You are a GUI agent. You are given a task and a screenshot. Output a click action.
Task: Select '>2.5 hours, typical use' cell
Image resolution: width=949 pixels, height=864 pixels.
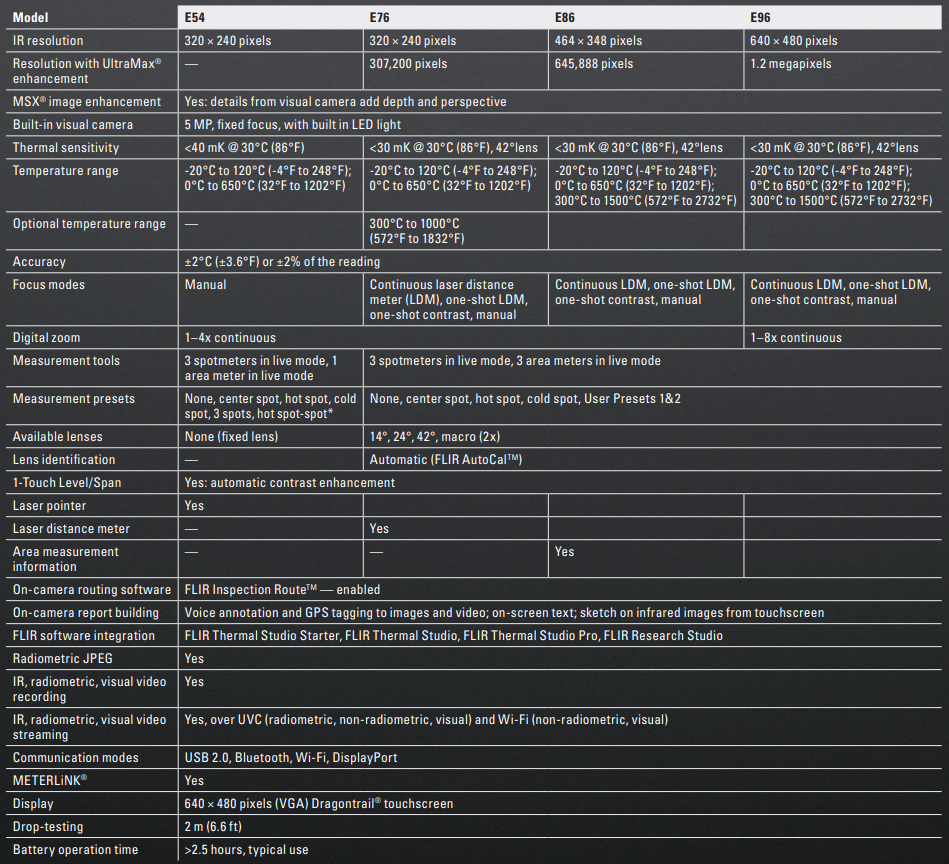pos(246,849)
